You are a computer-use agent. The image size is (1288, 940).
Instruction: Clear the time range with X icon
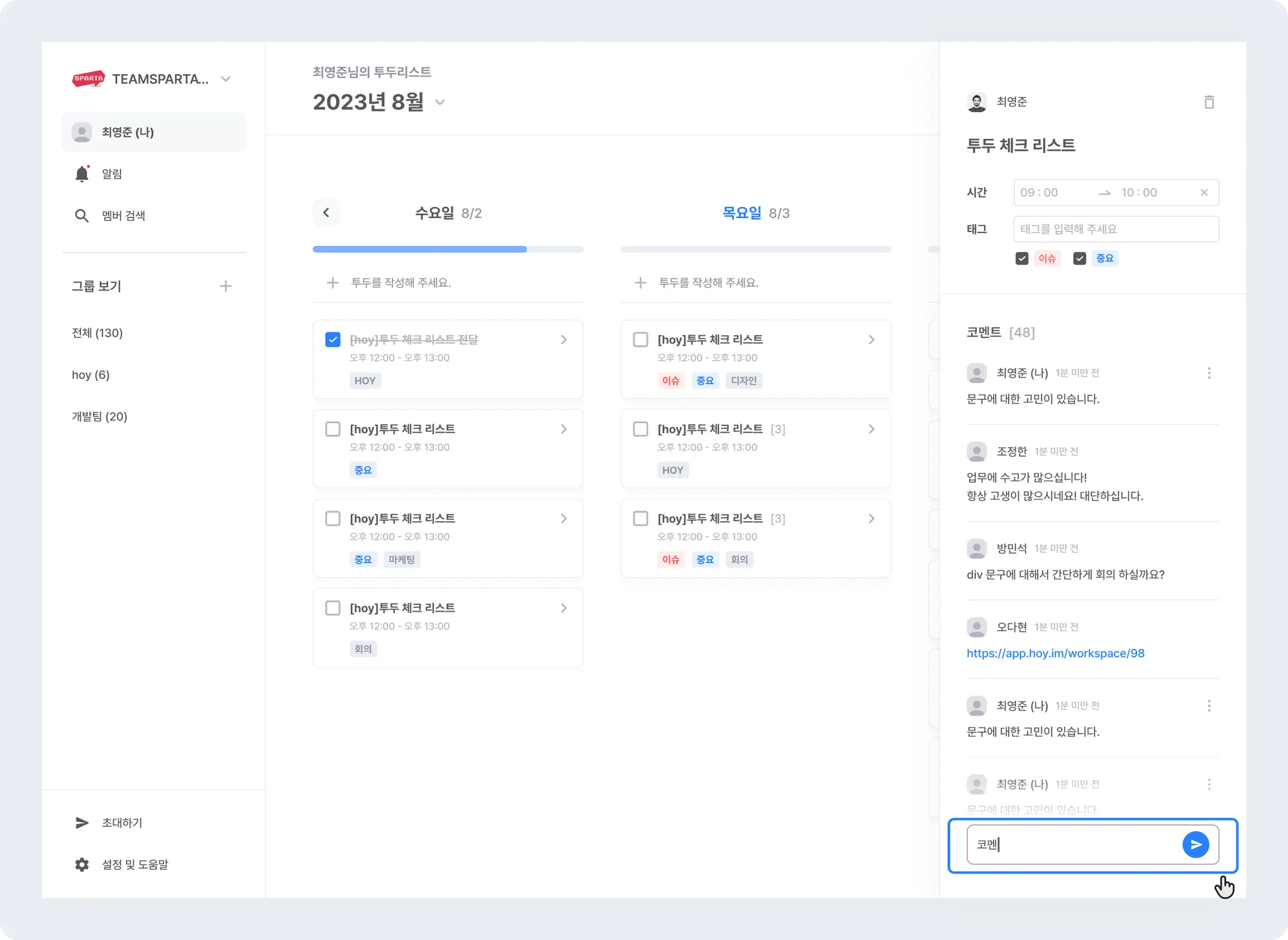1204,192
